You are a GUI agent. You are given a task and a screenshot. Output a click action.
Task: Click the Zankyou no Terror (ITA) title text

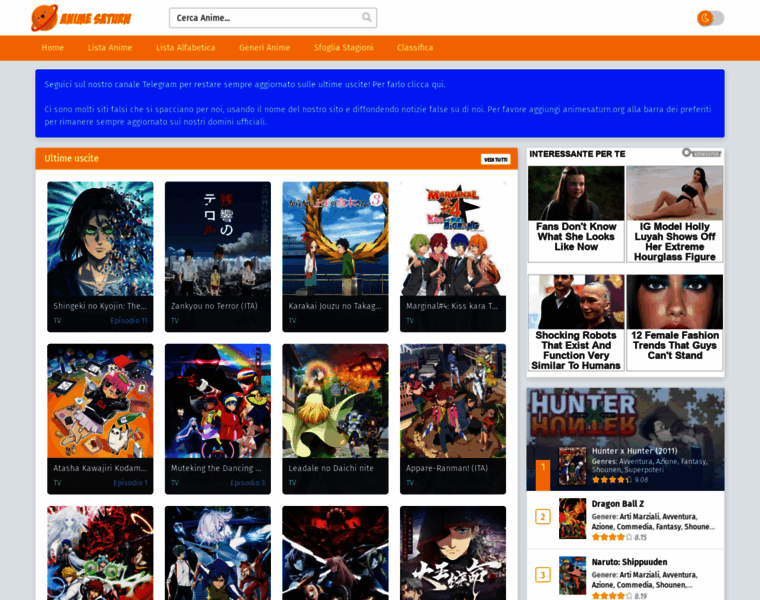[x=214, y=306]
